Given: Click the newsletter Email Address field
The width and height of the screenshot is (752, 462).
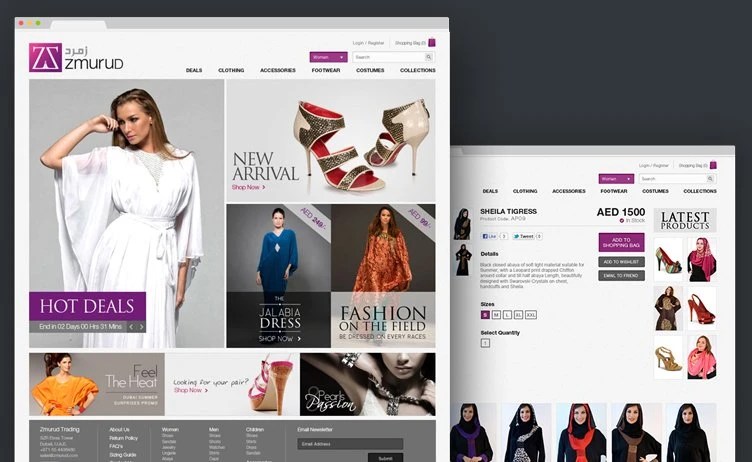Looking at the screenshot, I should (350, 444).
